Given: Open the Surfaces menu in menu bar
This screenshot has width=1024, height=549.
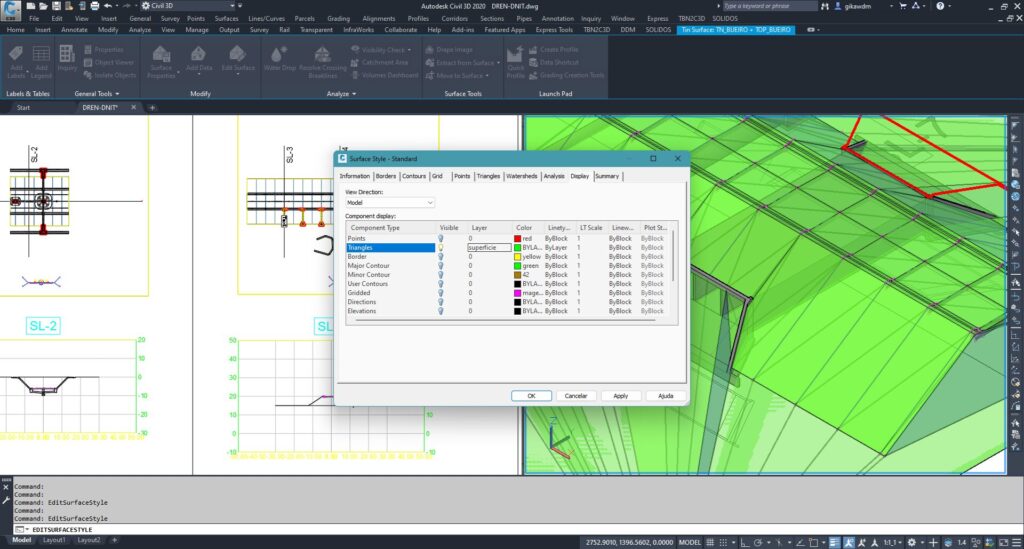Looking at the screenshot, I should [x=226, y=18].
